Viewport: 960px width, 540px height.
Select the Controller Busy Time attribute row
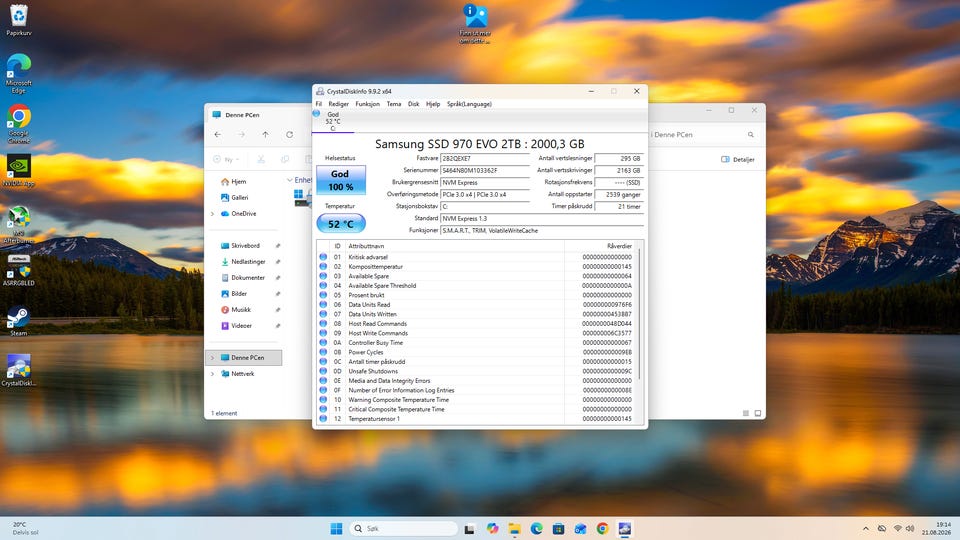[x=476, y=343]
